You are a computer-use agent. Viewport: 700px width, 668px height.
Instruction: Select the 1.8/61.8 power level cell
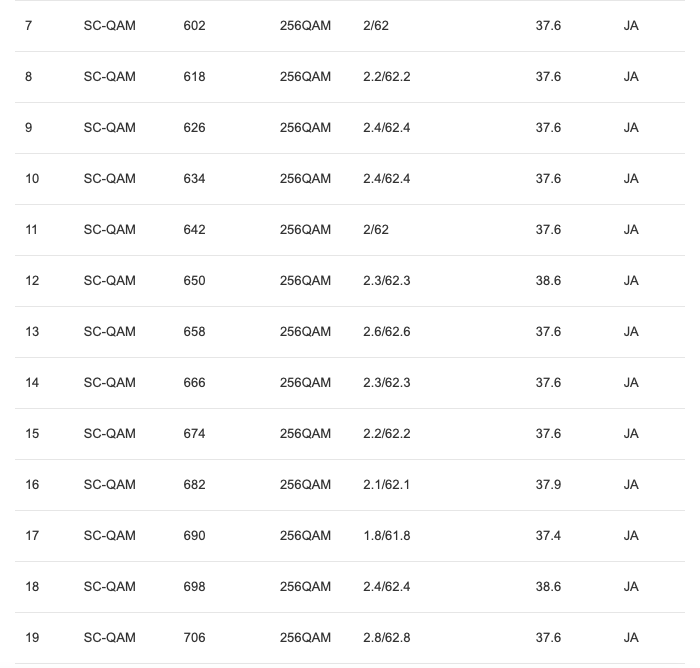tap(386, 535)
